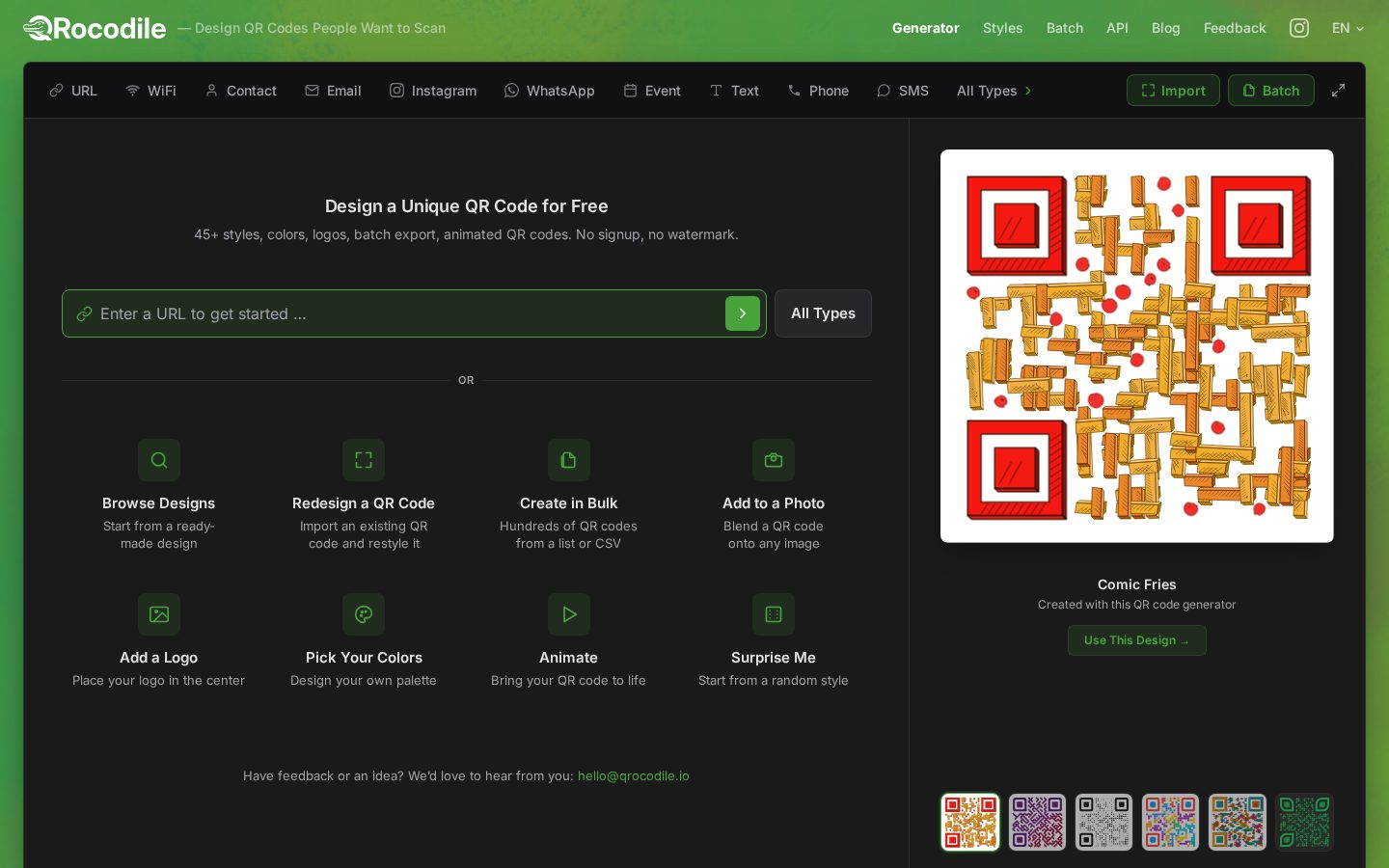This screenshot has height=868, width=1389.
Task: Click the Browse Designs magnifier icon
Action: point(159,460)
